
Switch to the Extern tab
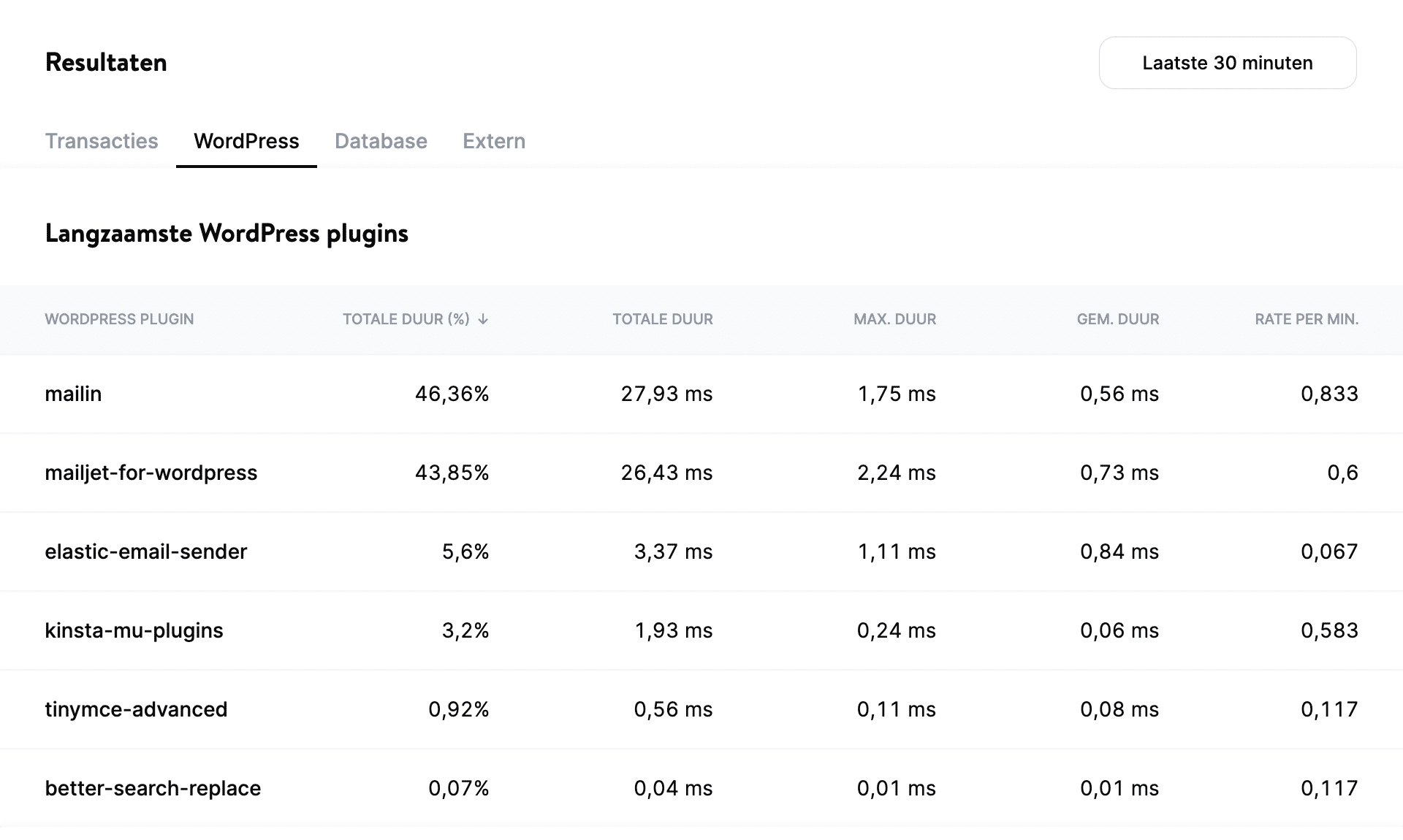(493, 141)
